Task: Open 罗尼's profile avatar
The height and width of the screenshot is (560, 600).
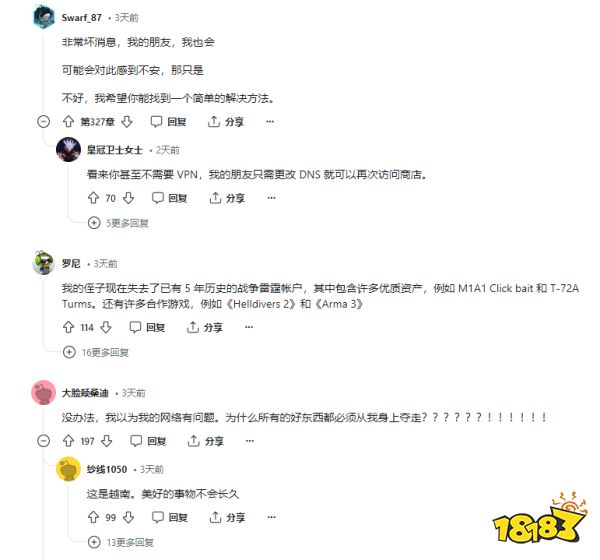Action: coord(44,263)
